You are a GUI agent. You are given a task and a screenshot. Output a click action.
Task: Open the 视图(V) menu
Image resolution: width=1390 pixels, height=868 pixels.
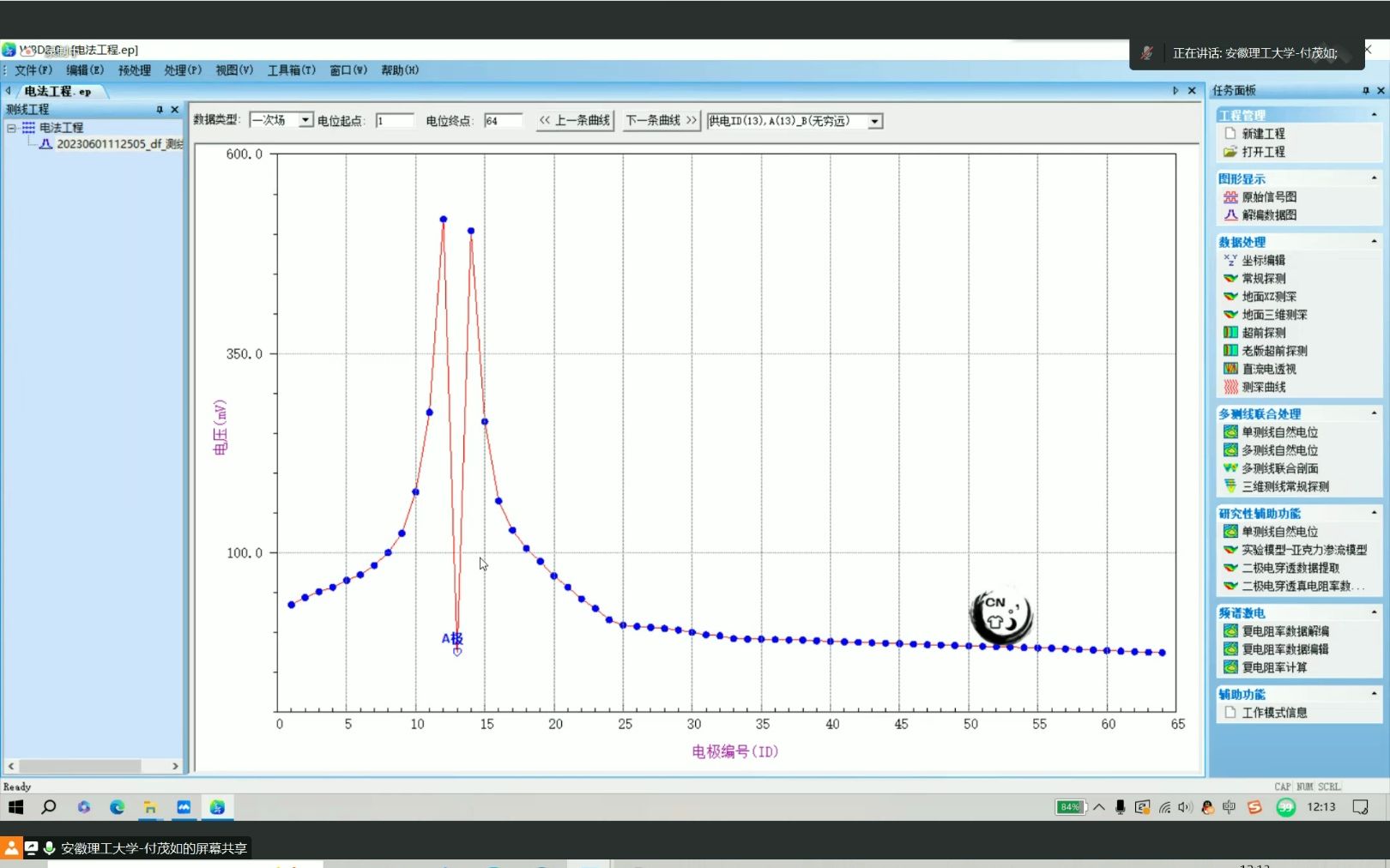[x=234, y=70]
